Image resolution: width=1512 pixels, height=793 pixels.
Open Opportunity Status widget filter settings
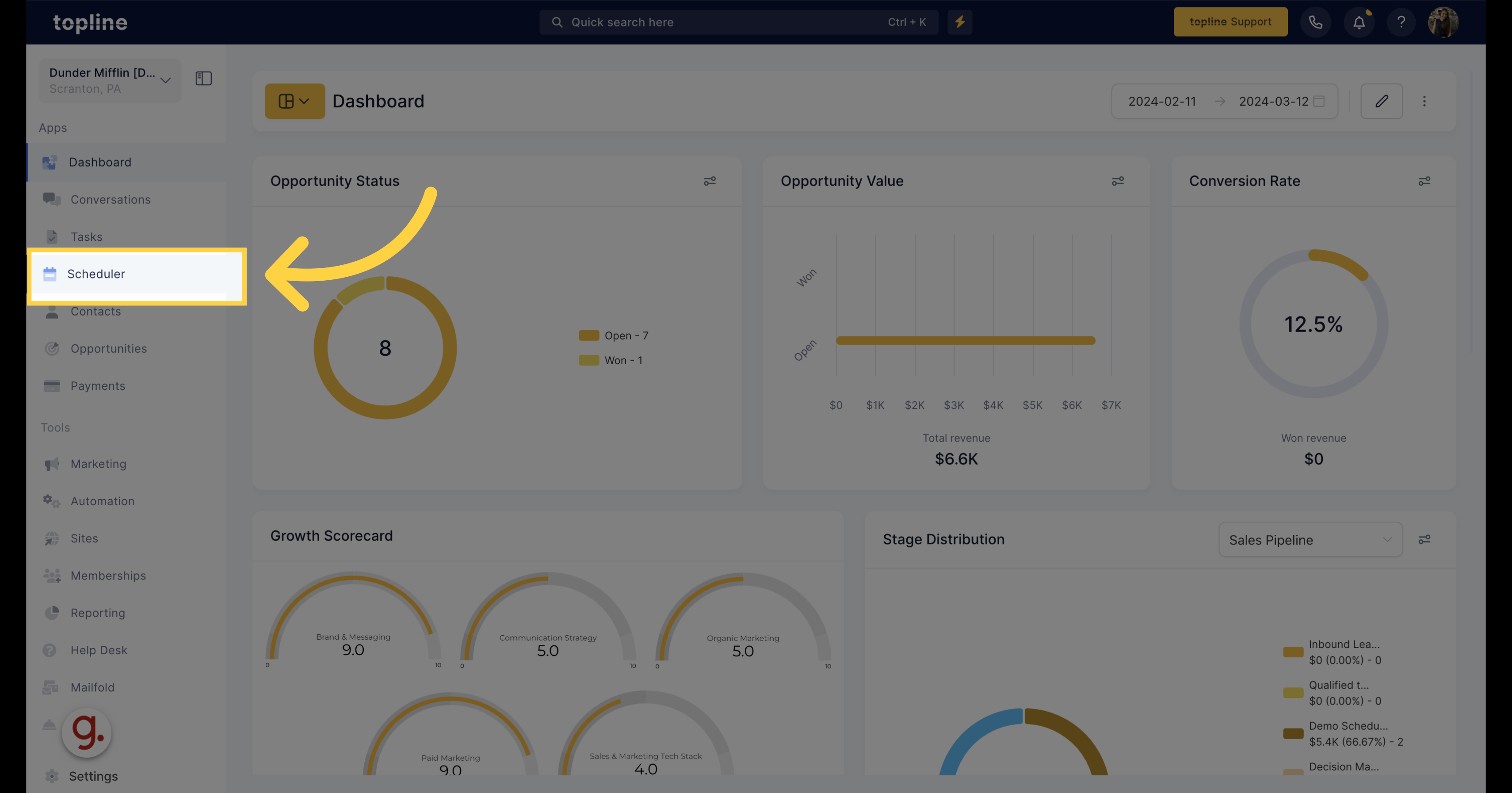[x=710, y=181]
